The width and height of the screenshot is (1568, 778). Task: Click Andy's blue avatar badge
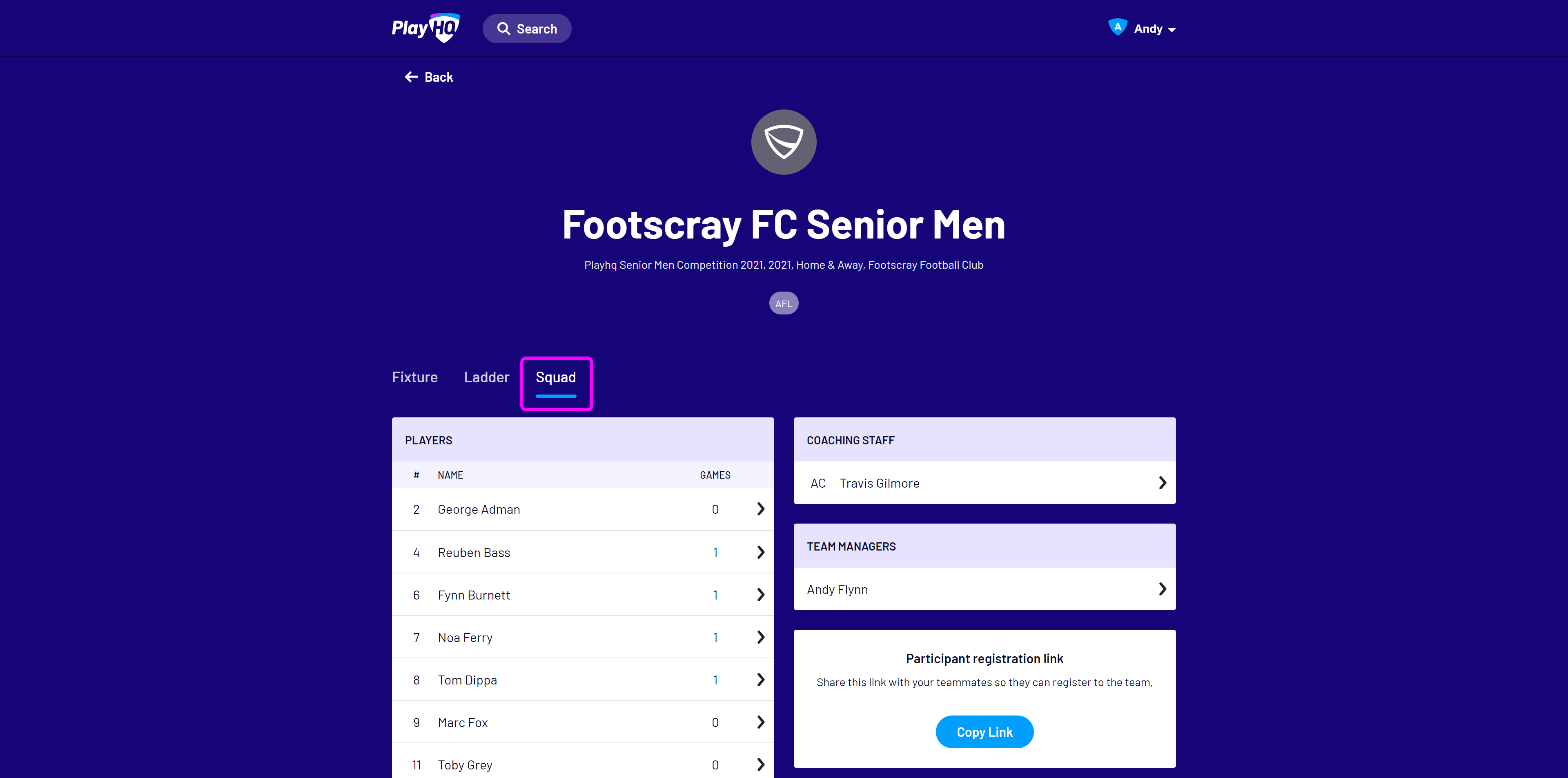pos(1118,27)
